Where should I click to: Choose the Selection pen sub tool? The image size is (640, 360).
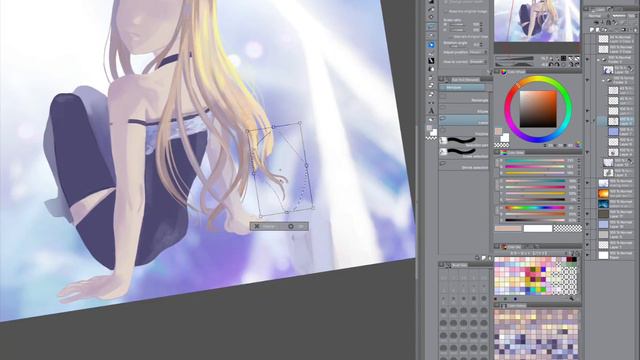464,142
